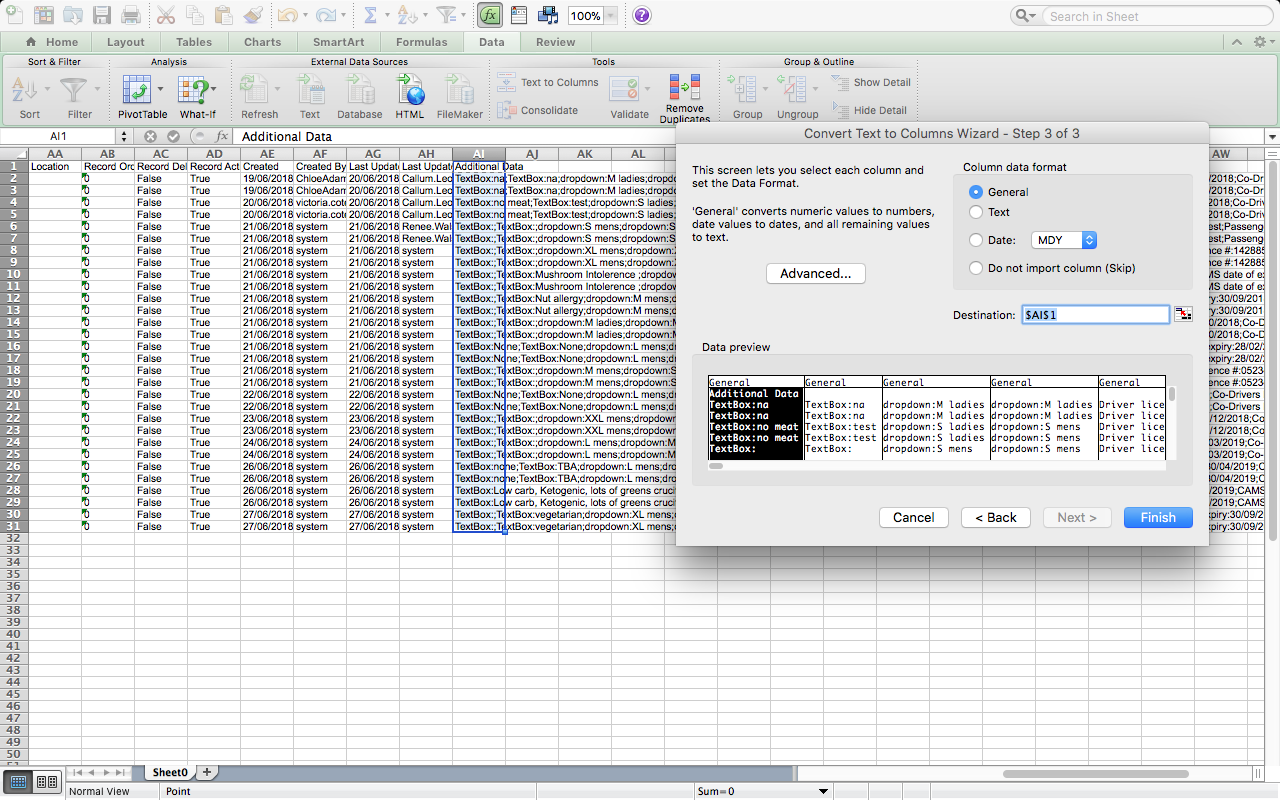Click the horizontal scrollbar under the sheet
1280x800 pixels.
click(x=1100, y=773)
